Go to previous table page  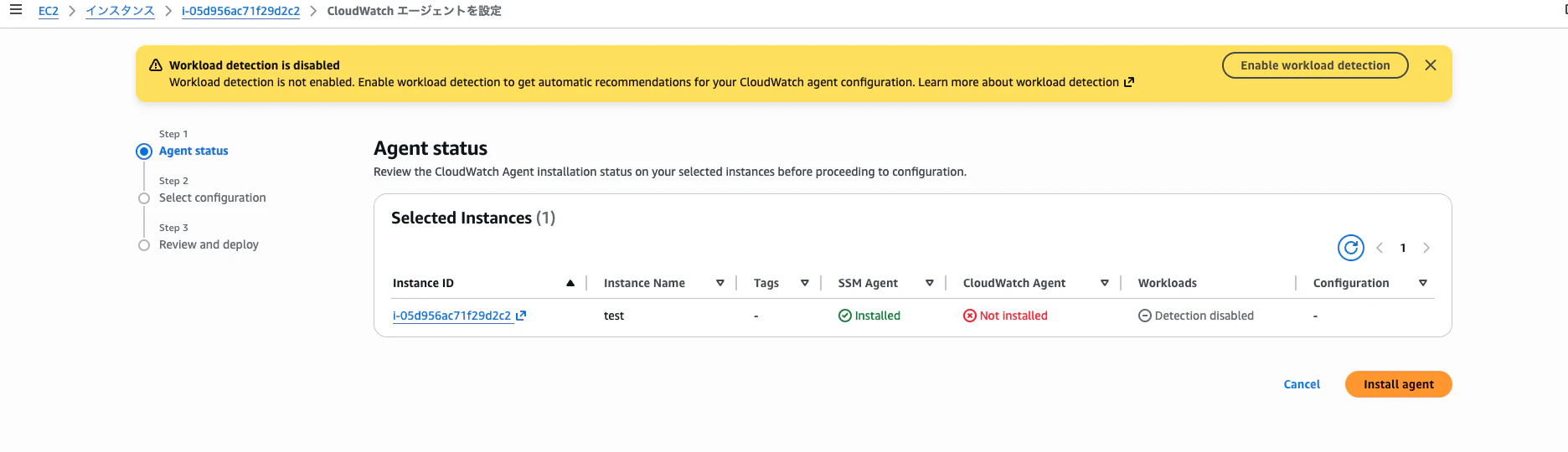(x=1380, y=248)
